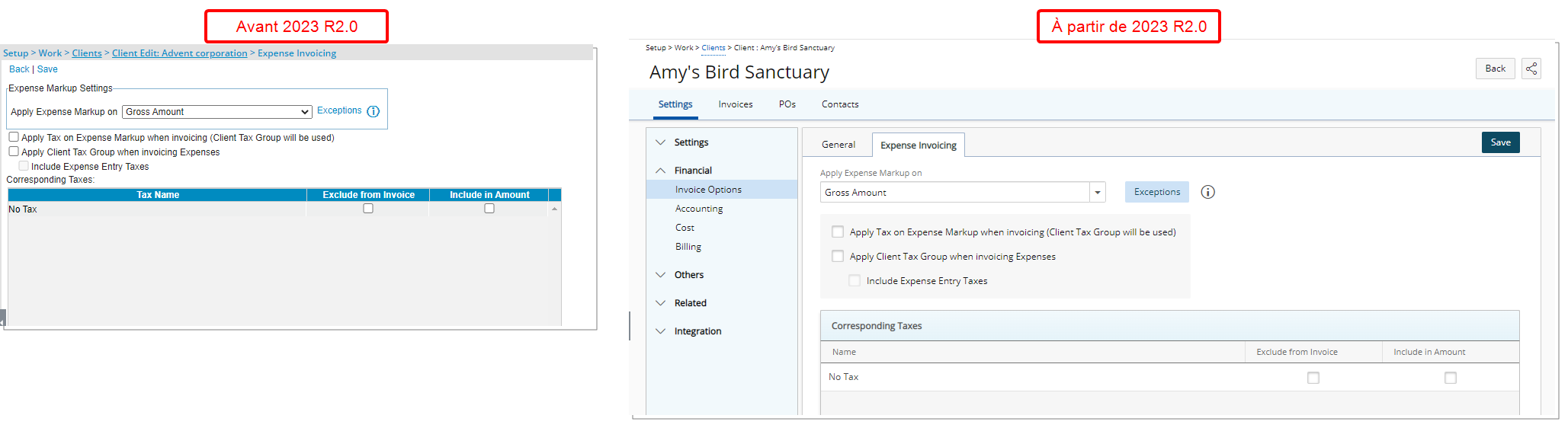
Task: Switch to the Contacts tab
Action: [x=840, y=104]
